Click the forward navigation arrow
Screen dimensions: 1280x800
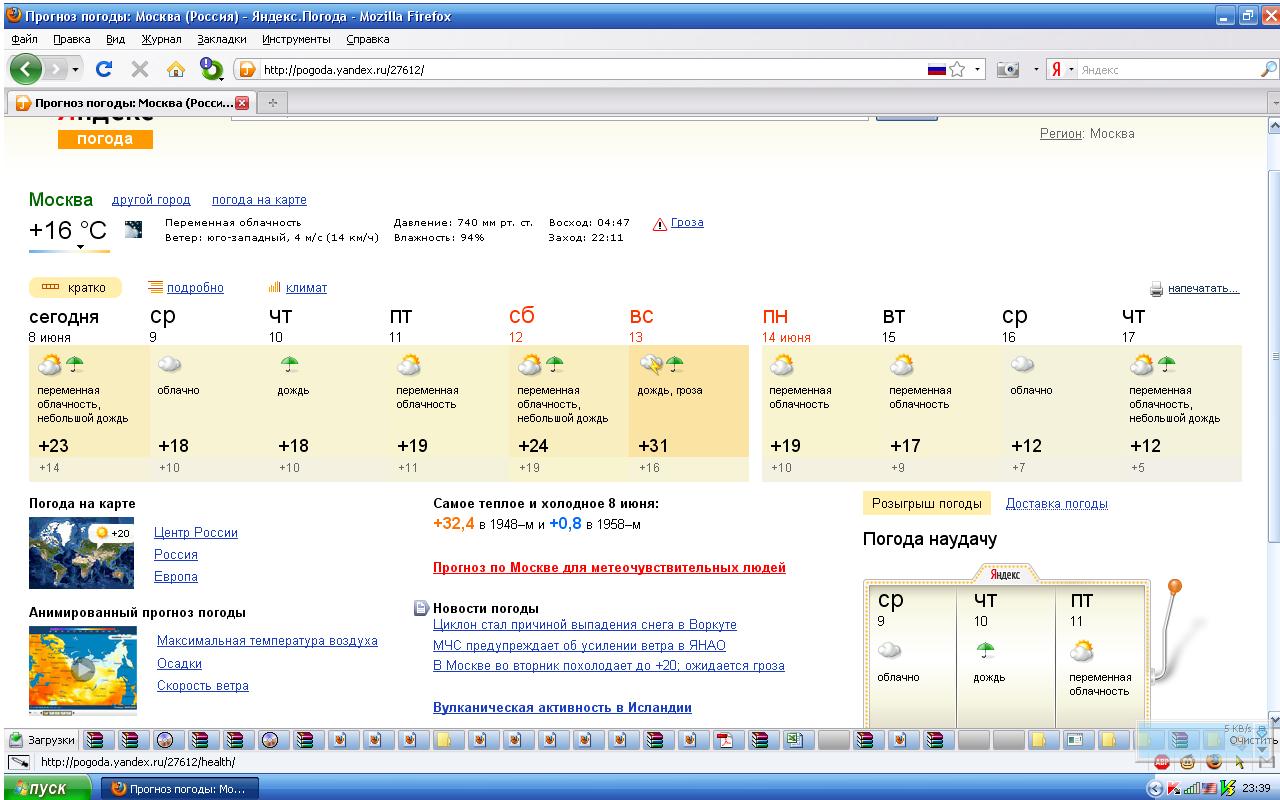pos(56,69)
